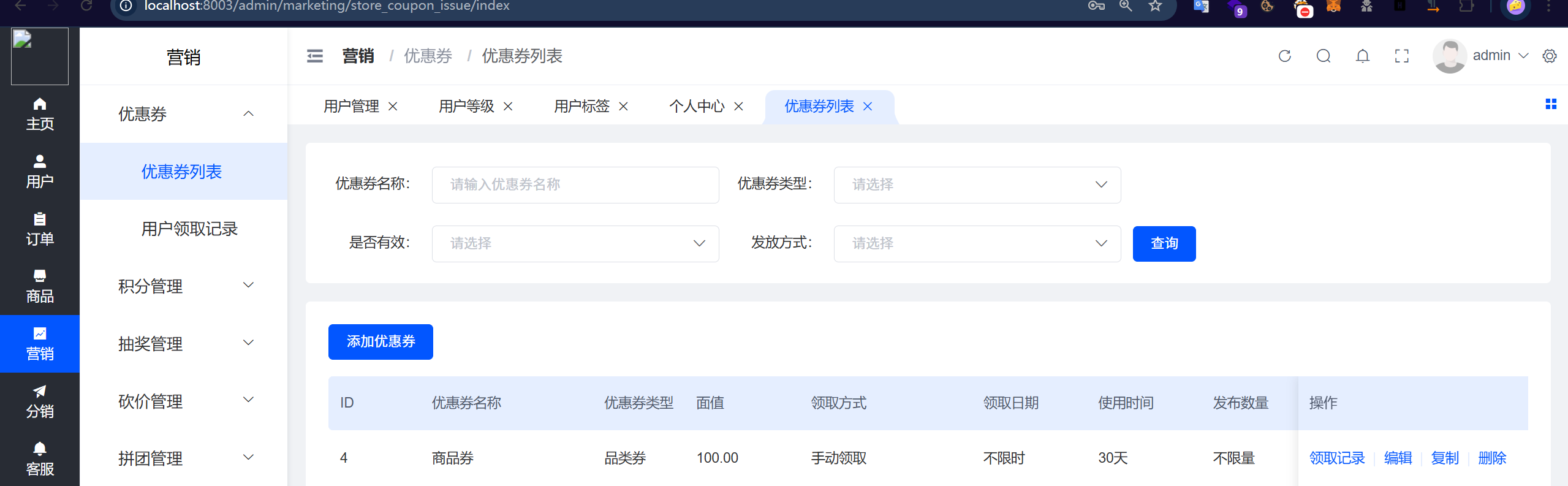
Task: Open the header search icon
Action: pyautogui.click(x=1324, y=56)
